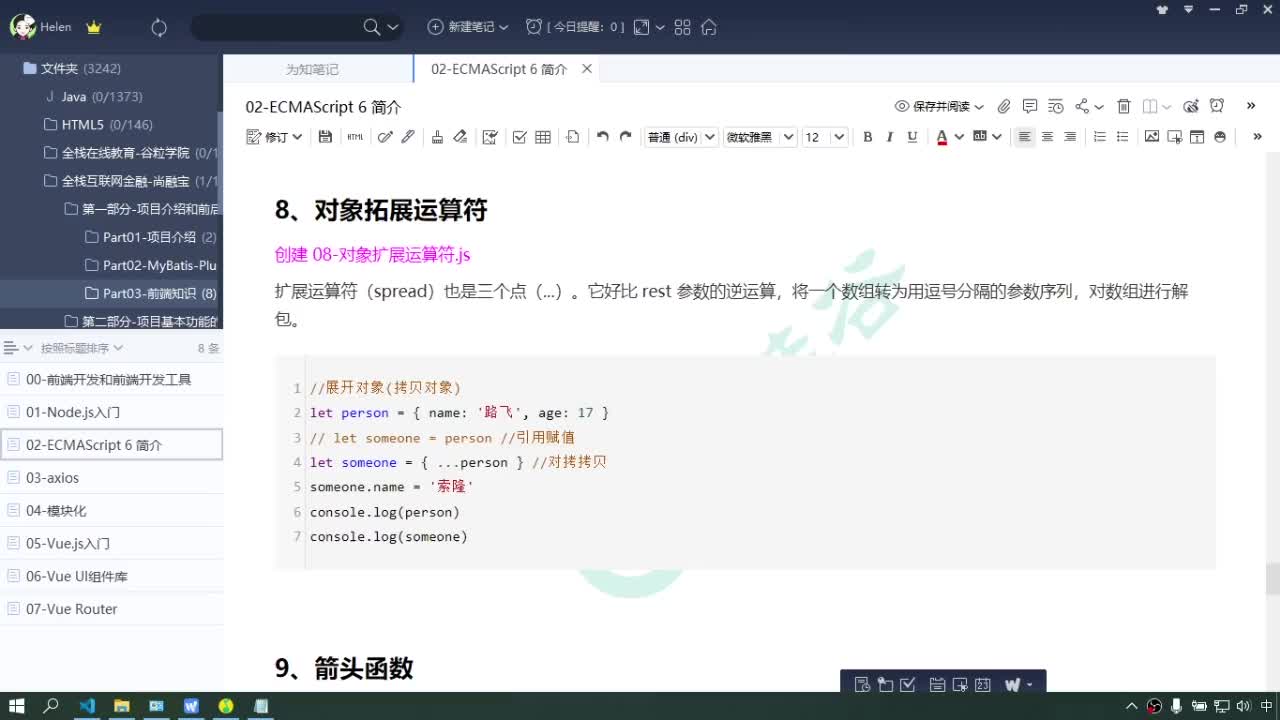Open today's reminders alarm clock
Screen dimensions: 1280x720
(x=534, y=27)
